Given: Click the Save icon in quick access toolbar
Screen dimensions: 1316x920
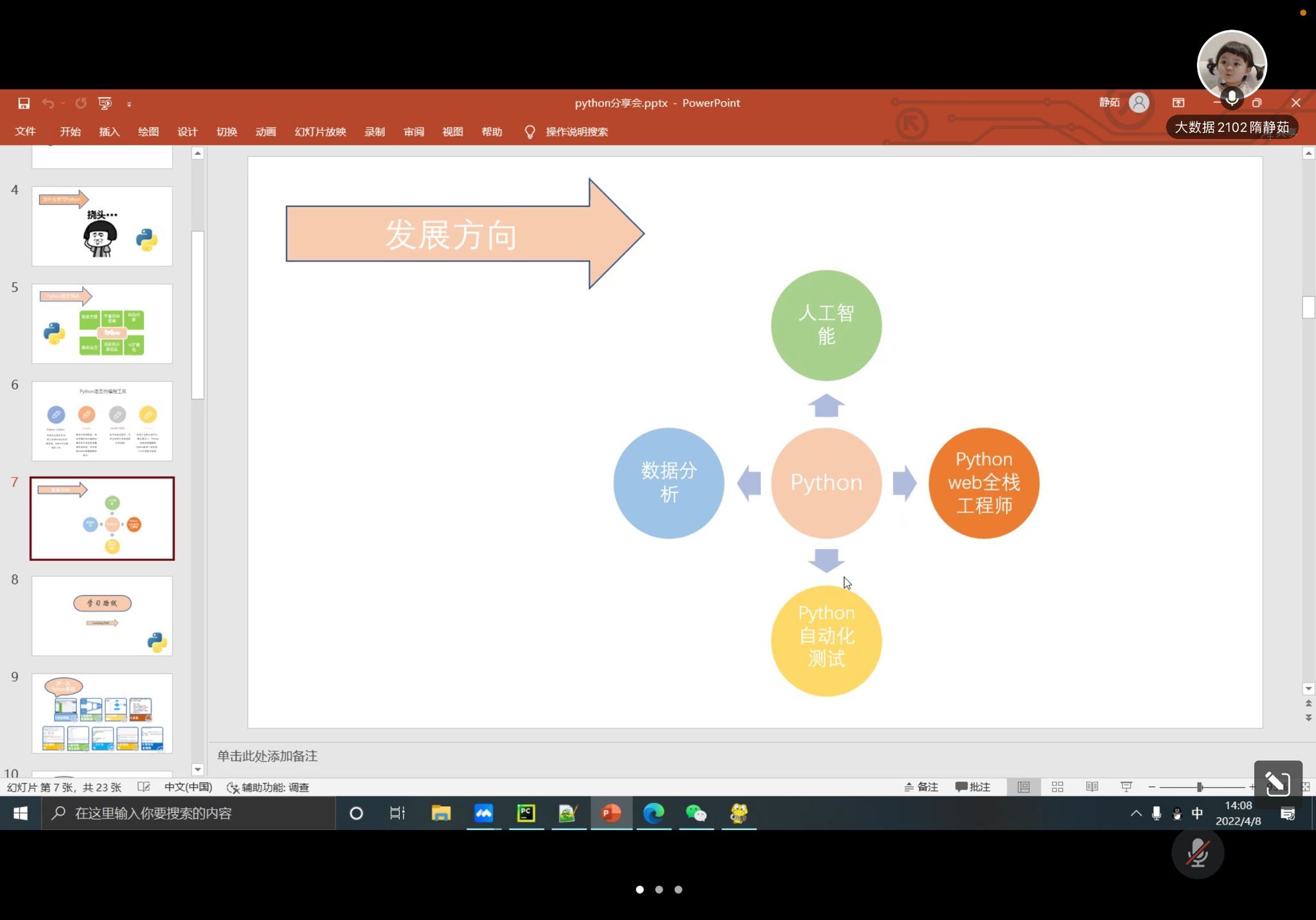Looking at the screenshot, I should click(x=24, y=103).
